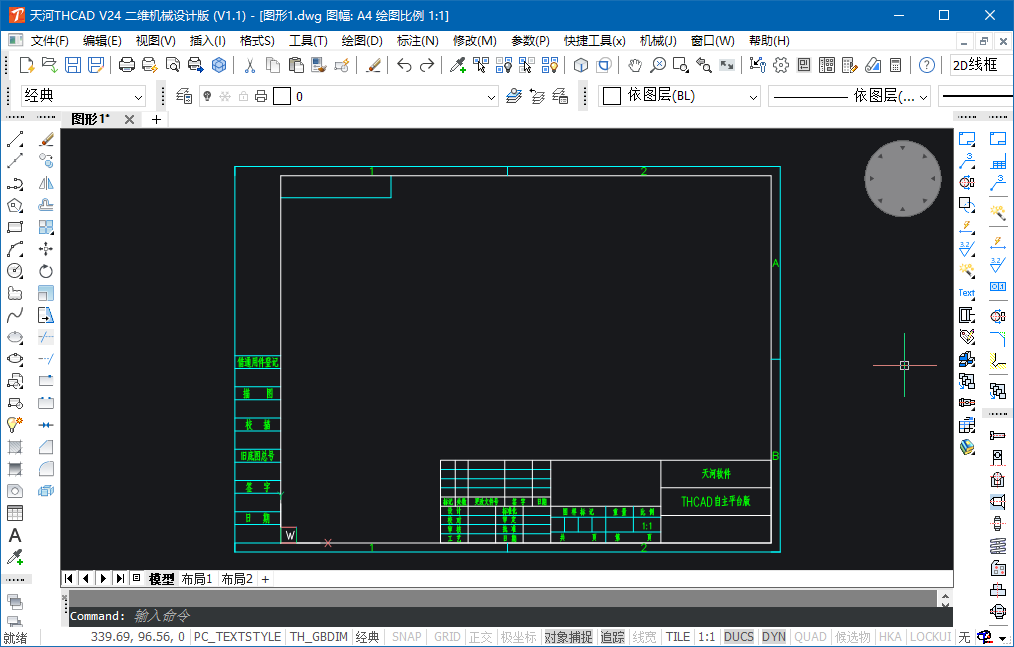1014x647 pixels.
Task: Select the Text tool (letter A)
Action: 15,536
